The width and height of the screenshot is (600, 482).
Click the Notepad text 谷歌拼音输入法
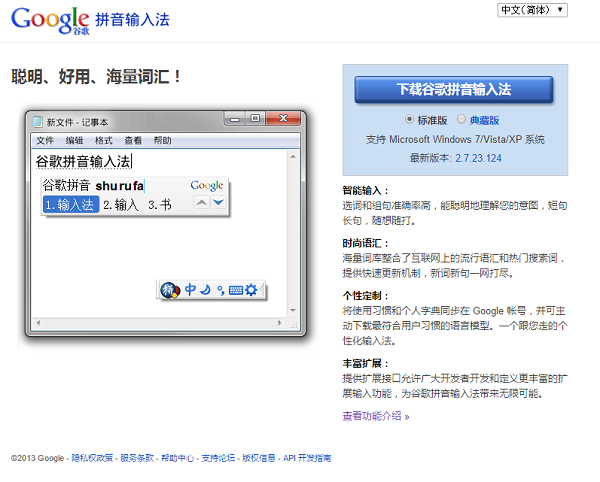pos(83,161)
